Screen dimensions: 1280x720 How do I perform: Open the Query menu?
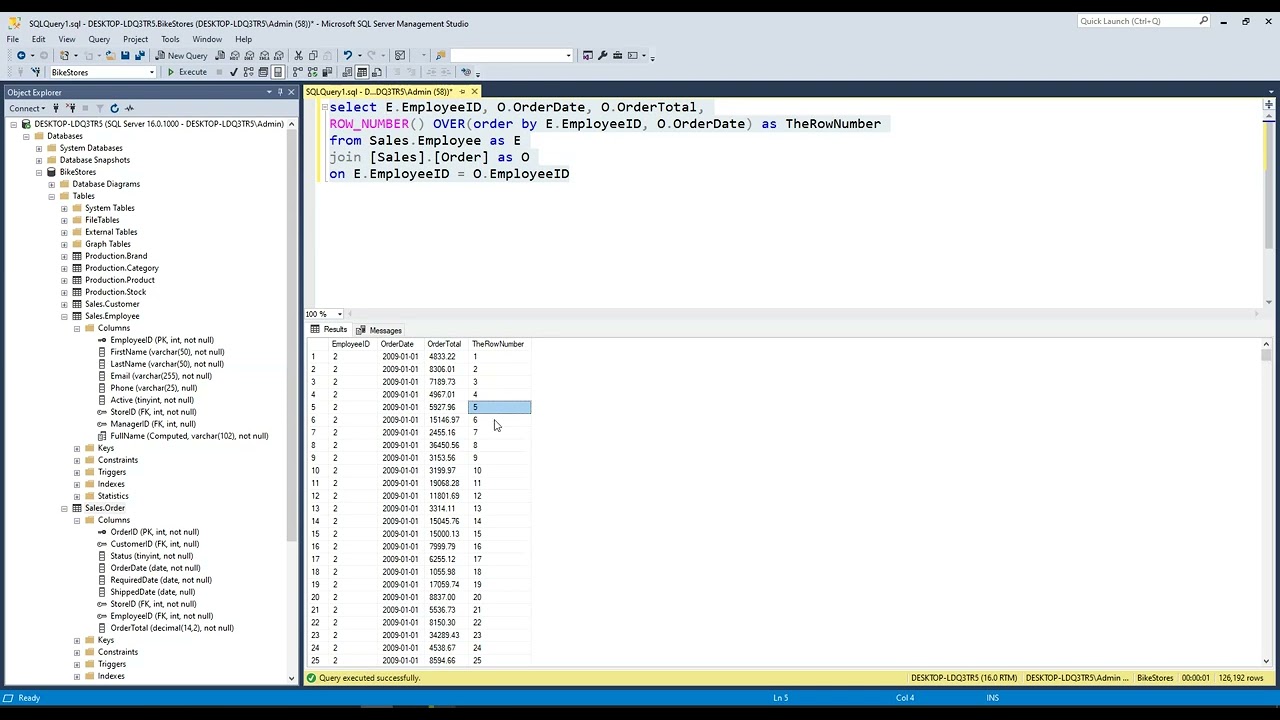pyautogui.click(x=99, y=39)
